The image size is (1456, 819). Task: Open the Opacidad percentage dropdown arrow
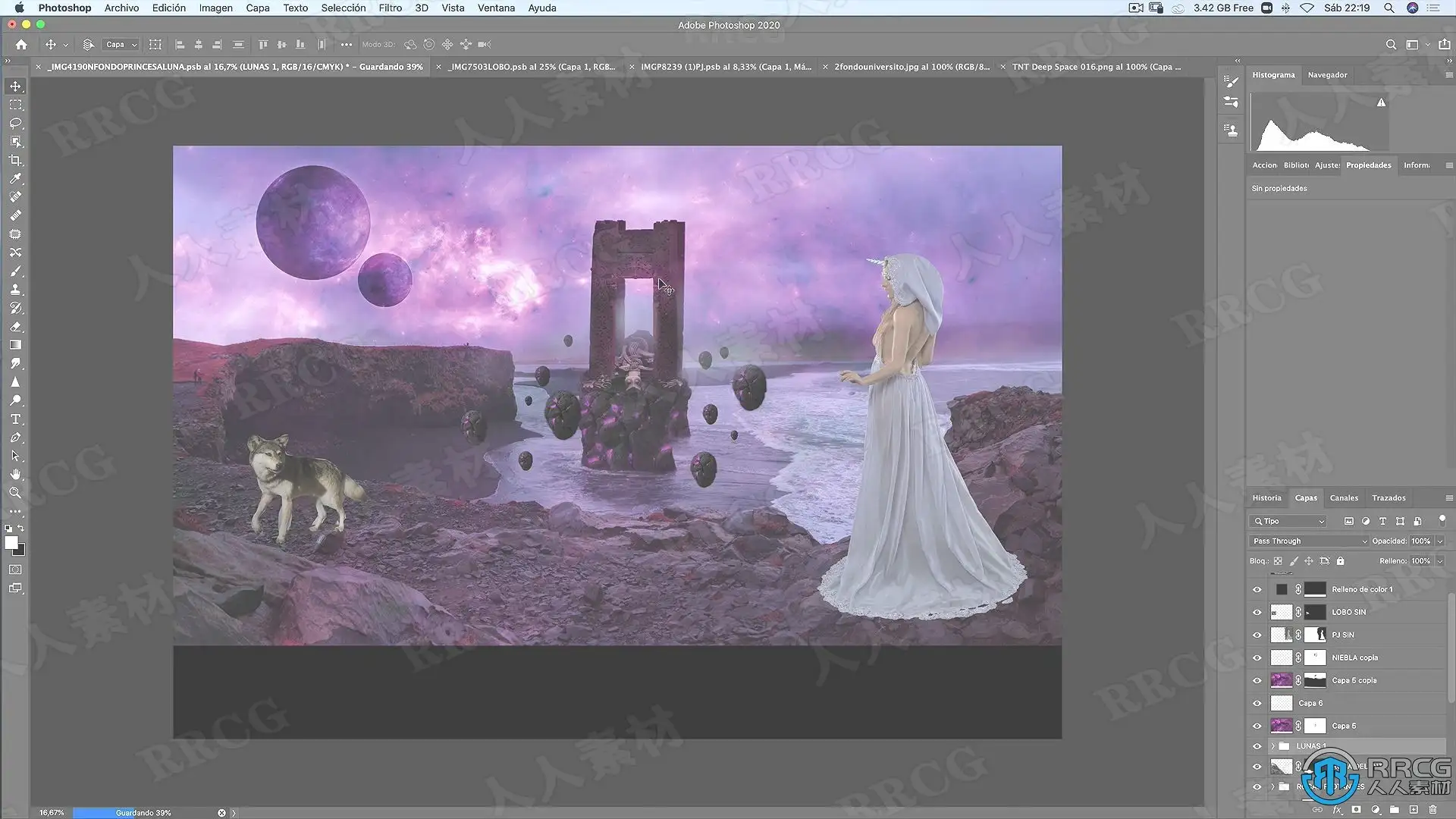(1440, 541)
